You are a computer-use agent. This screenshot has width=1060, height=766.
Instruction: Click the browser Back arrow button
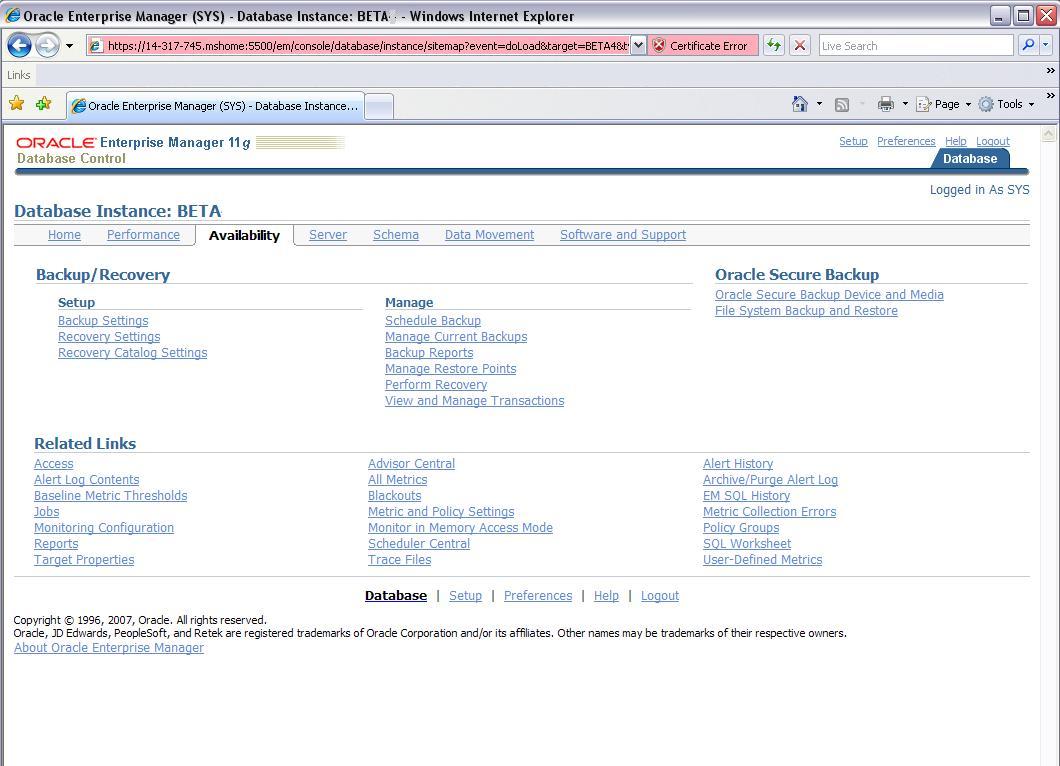19,45
